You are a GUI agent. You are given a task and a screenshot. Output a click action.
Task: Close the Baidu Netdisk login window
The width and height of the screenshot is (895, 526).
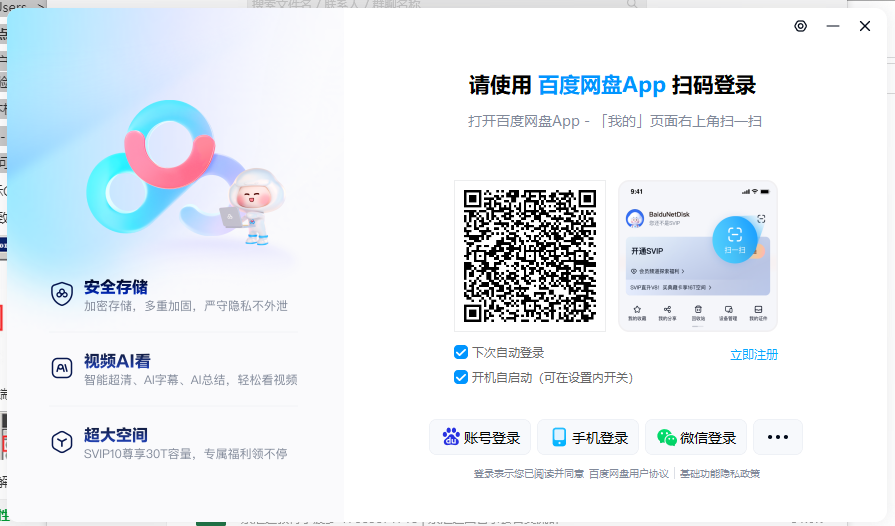pyautogui.click(x=865, y=26)
